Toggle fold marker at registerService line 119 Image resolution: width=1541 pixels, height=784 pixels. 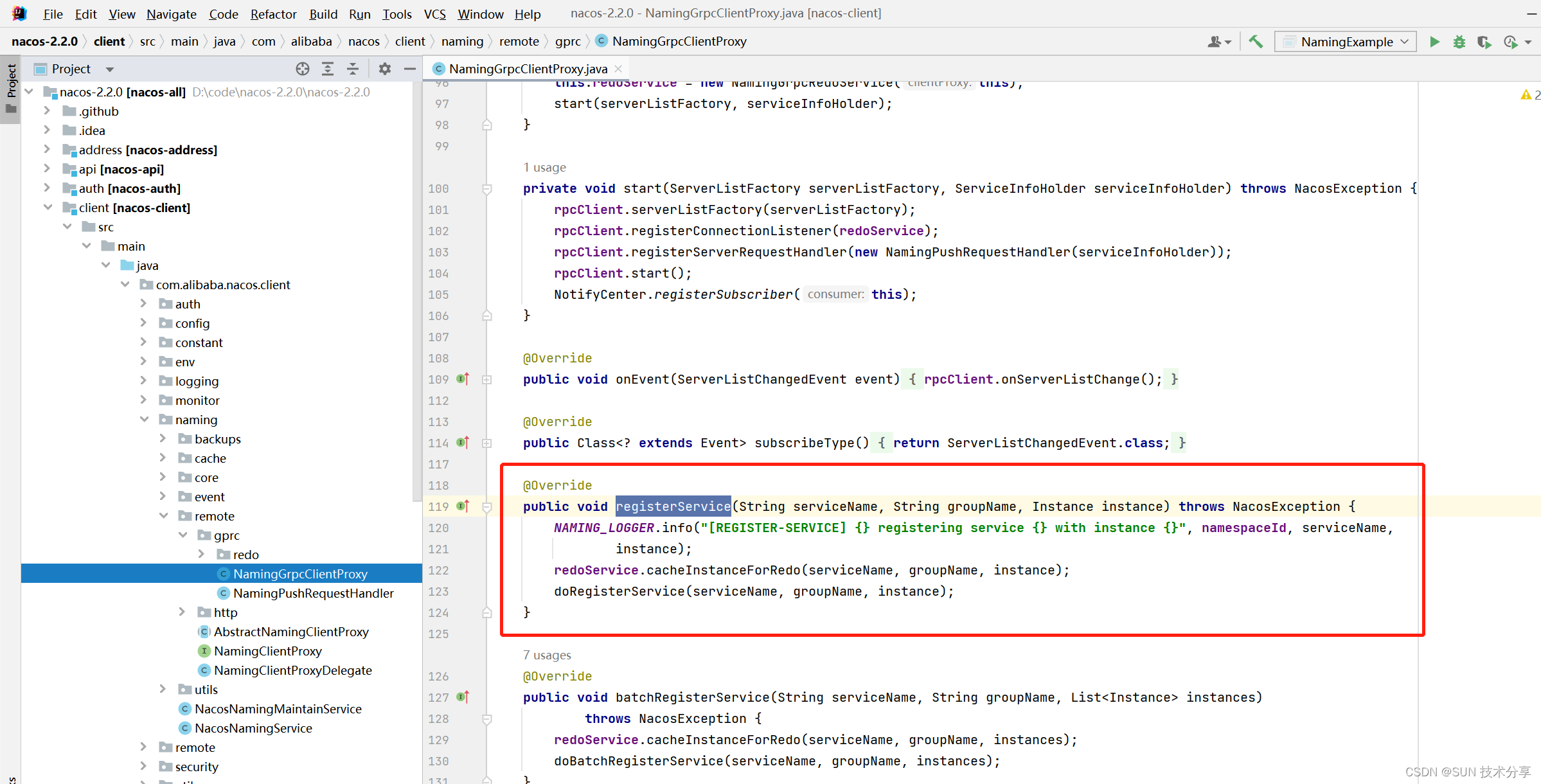[487, 507]
